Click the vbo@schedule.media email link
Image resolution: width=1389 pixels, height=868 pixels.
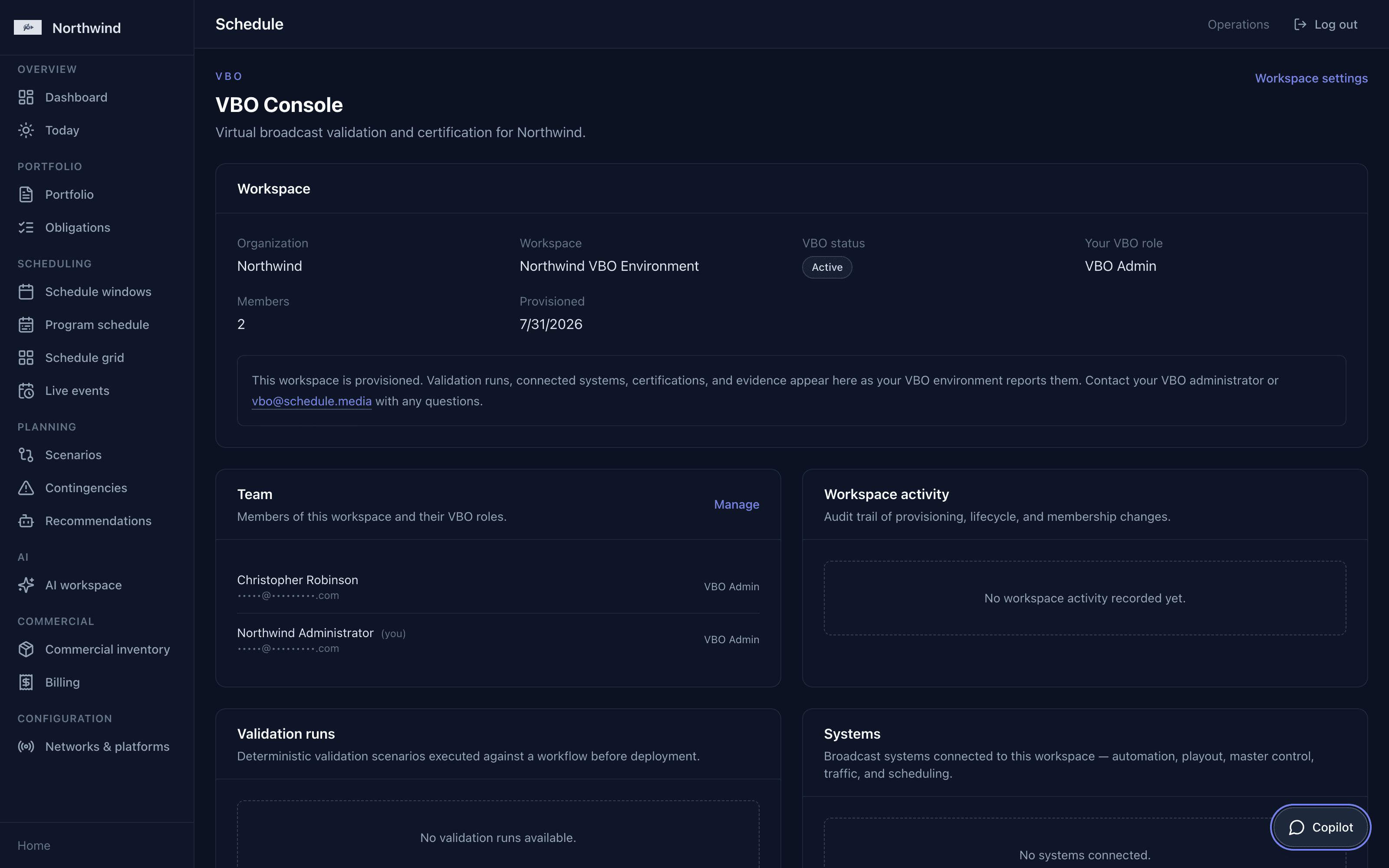pyautogui.click(x=312, y=401)
